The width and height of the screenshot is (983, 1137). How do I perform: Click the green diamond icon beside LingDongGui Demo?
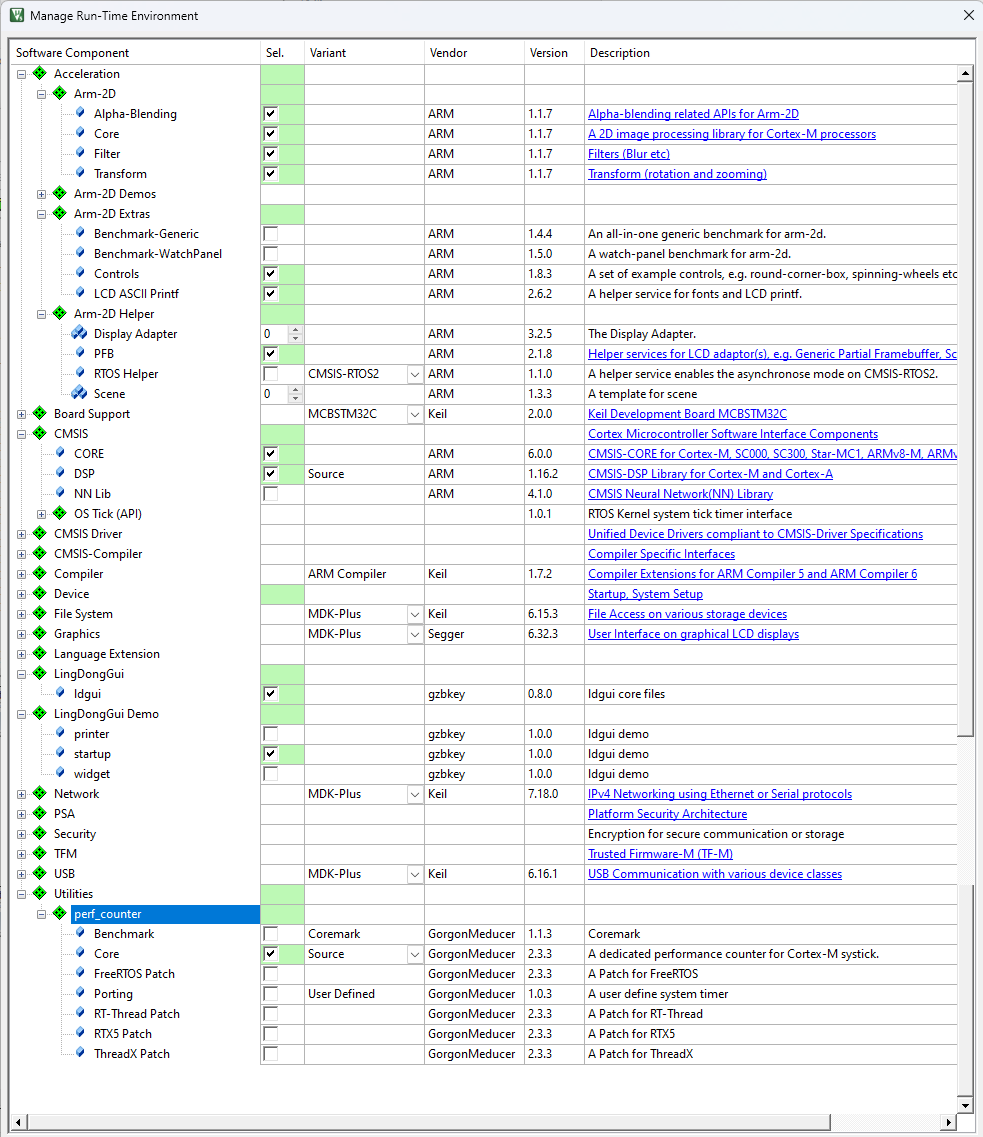[40, 714]
